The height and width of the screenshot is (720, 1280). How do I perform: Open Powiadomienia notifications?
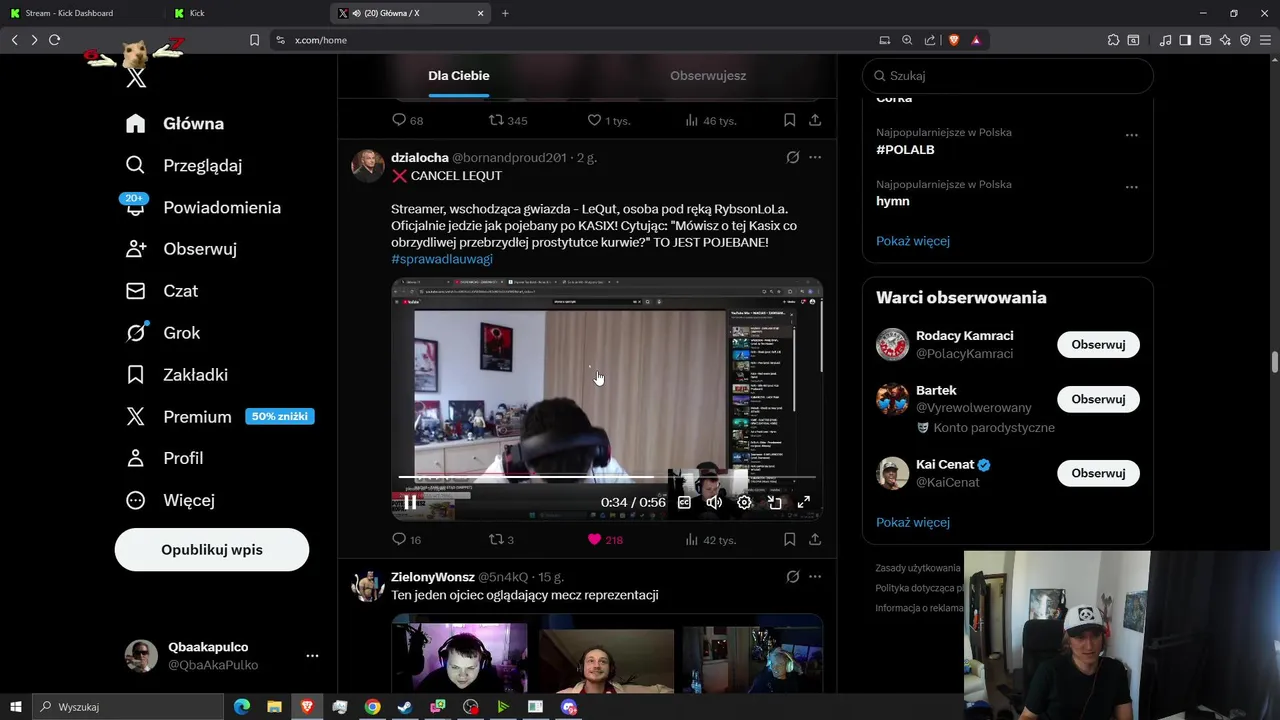pyautogui.click(x=202, y=207)
